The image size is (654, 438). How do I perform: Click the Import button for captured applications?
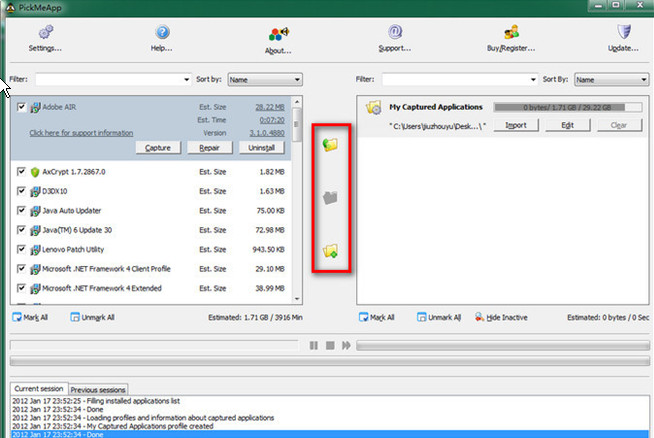(x=516, y=125)
